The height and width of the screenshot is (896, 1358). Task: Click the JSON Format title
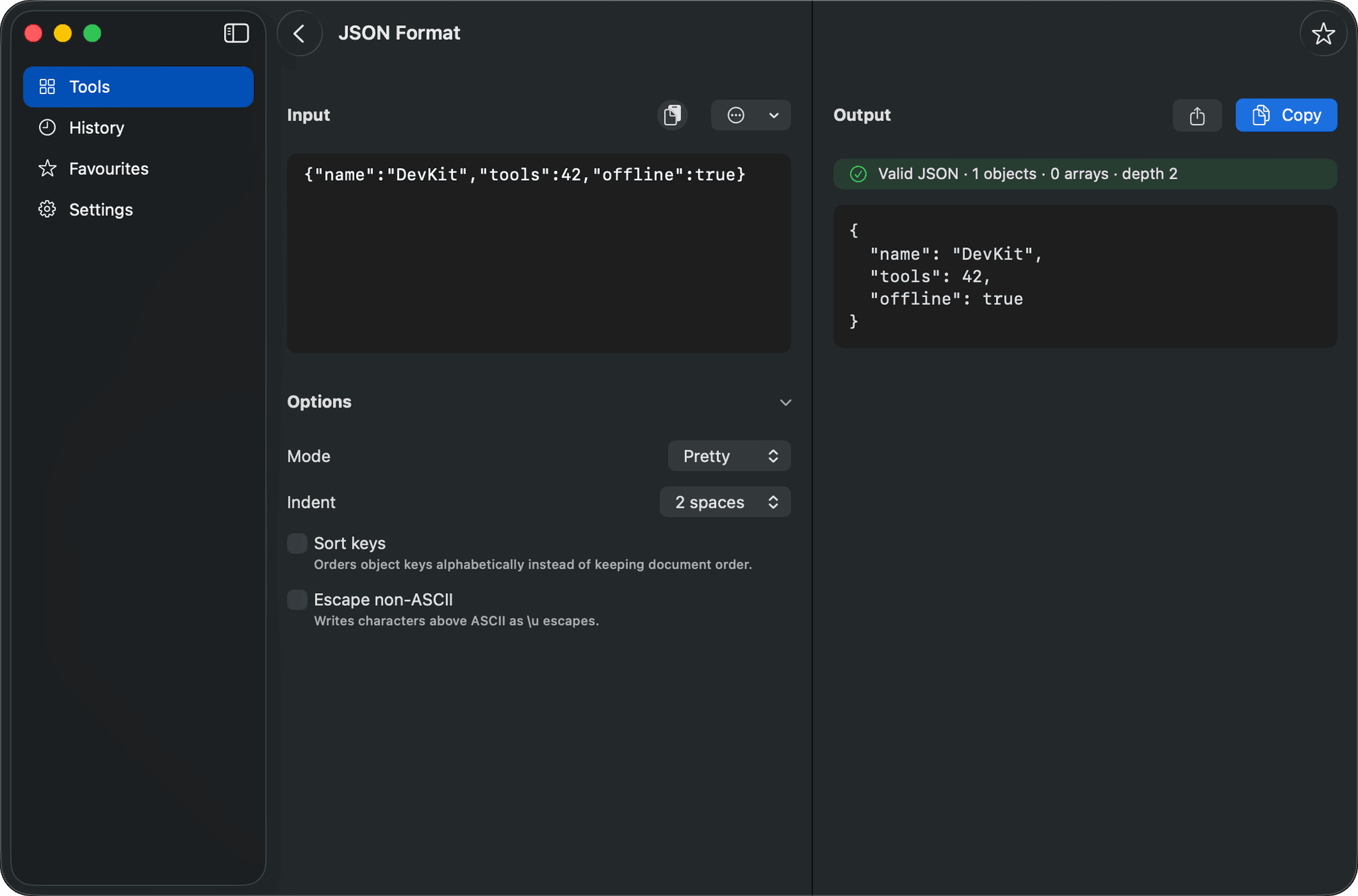[x=399, y=33]
